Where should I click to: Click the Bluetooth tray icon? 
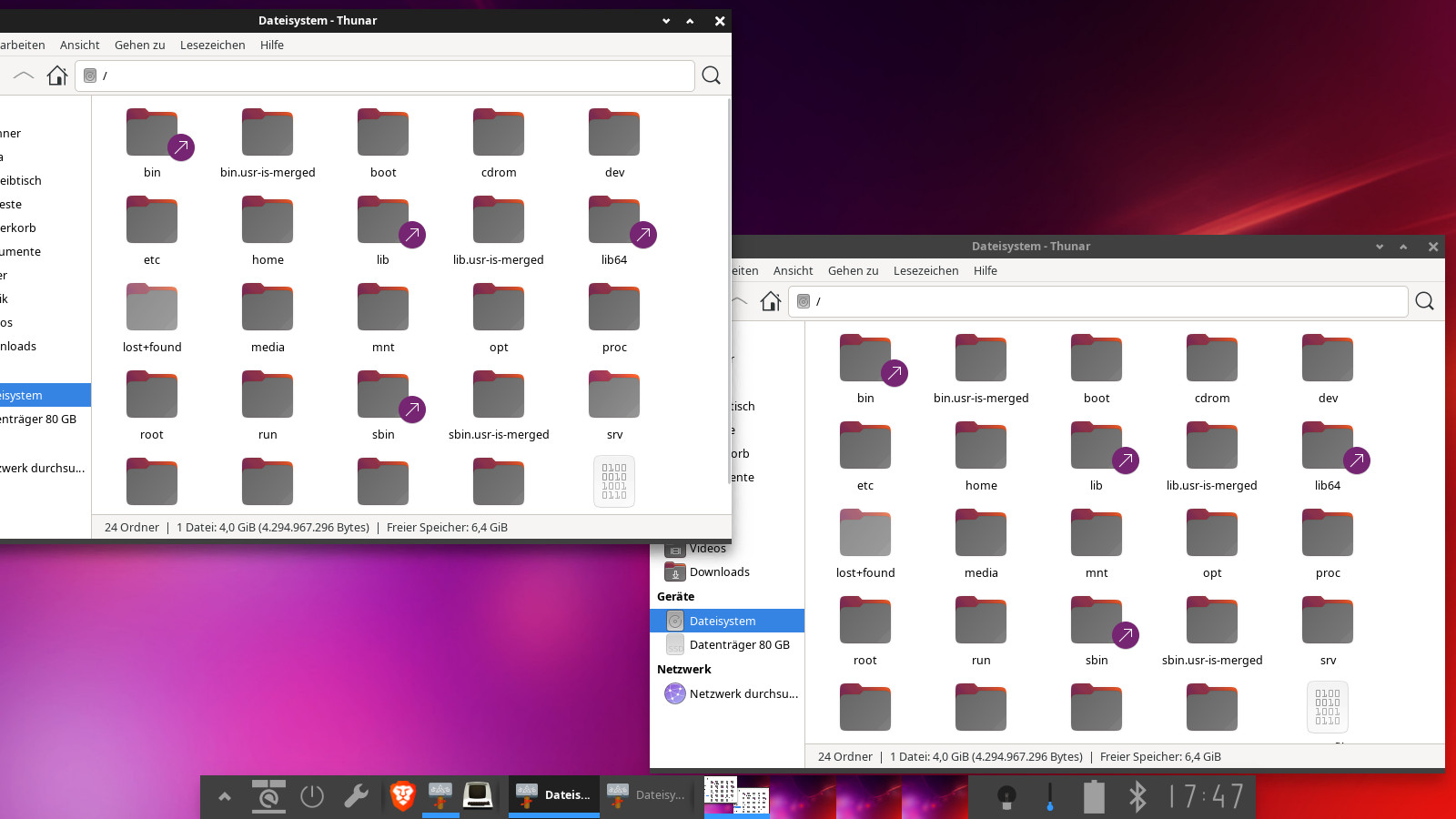point(1137,796)
